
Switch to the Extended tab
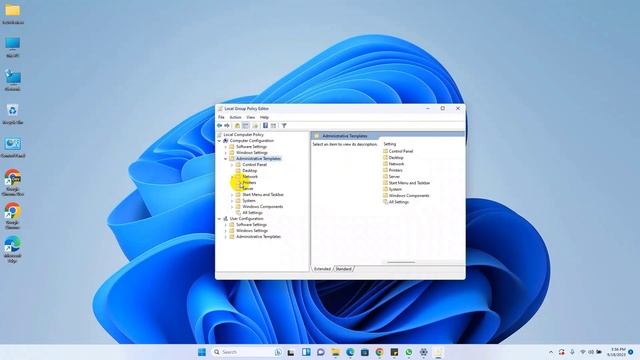322,269
